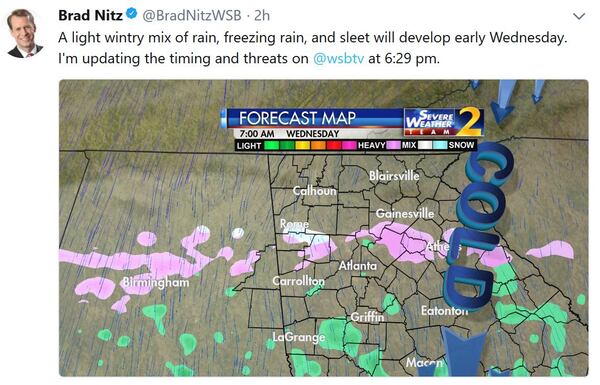The image size is (600, 385).
Task: Click the Gainesville label on the map
Action: (405, 213)
